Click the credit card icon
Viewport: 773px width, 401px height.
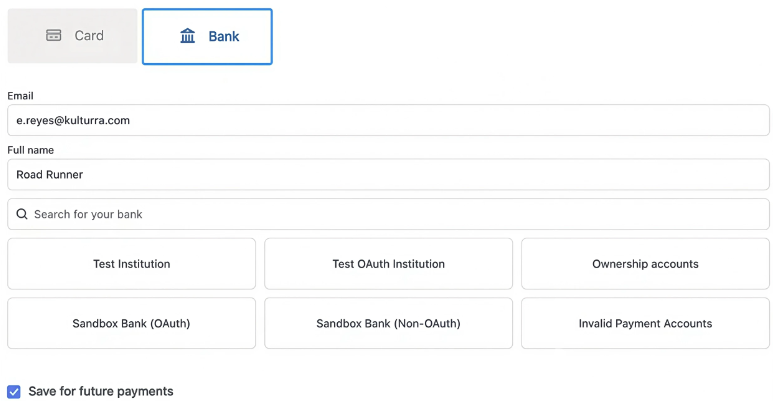coord(54,36)
